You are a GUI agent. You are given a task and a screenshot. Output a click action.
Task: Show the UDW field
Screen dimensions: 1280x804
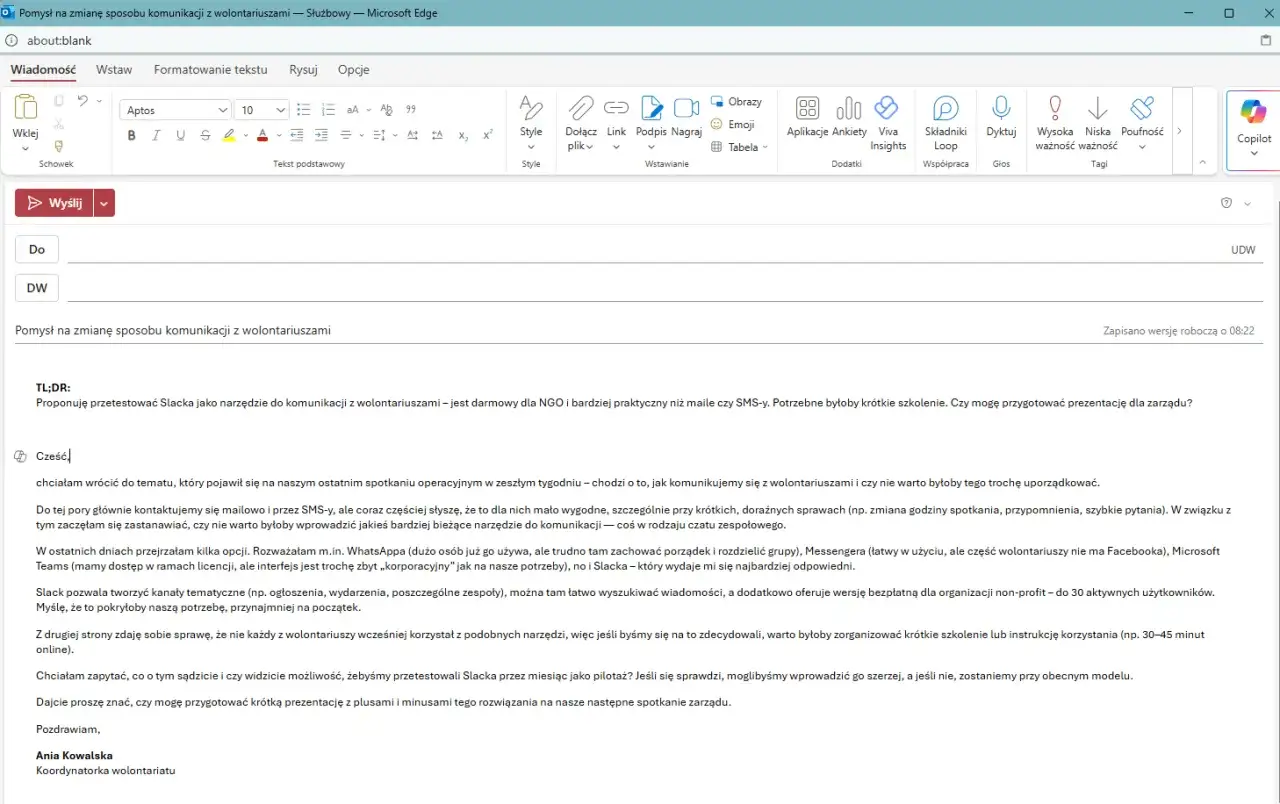pos(1243,250)
